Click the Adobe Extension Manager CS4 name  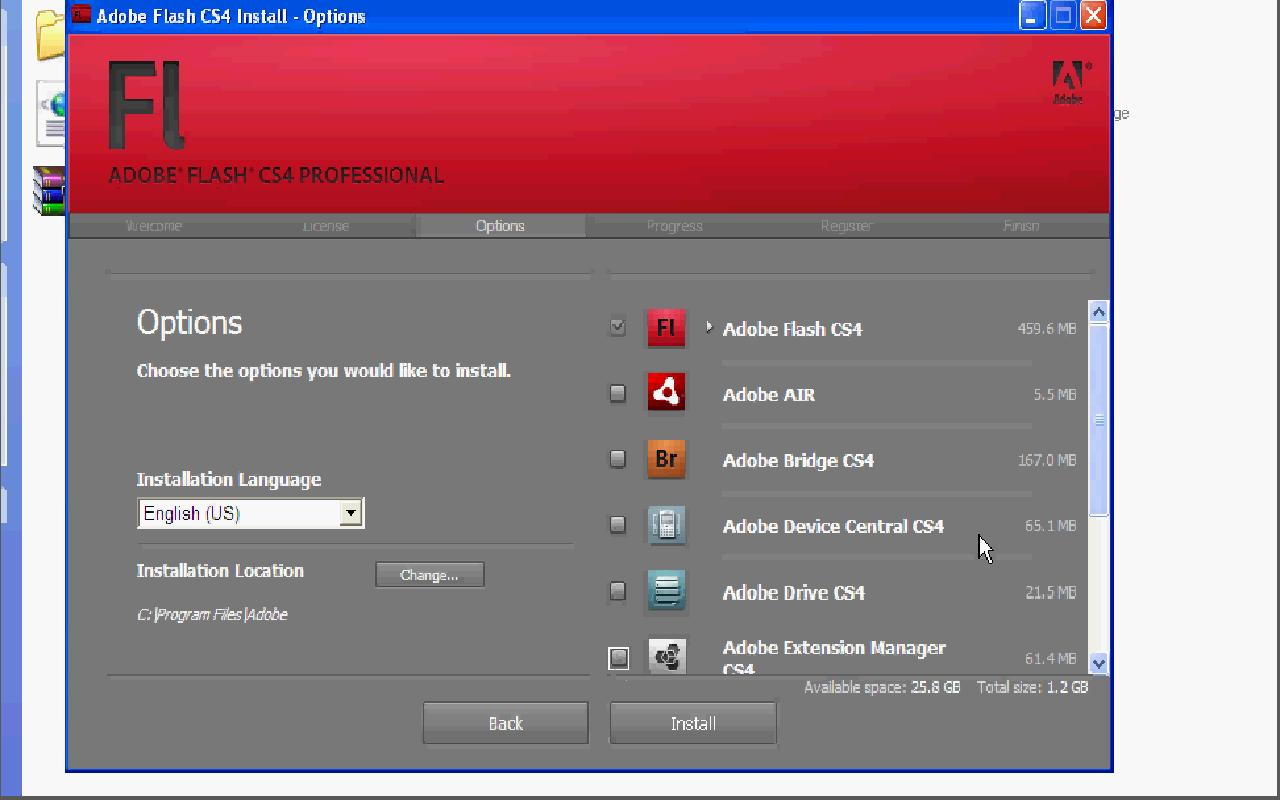point(834,657)
